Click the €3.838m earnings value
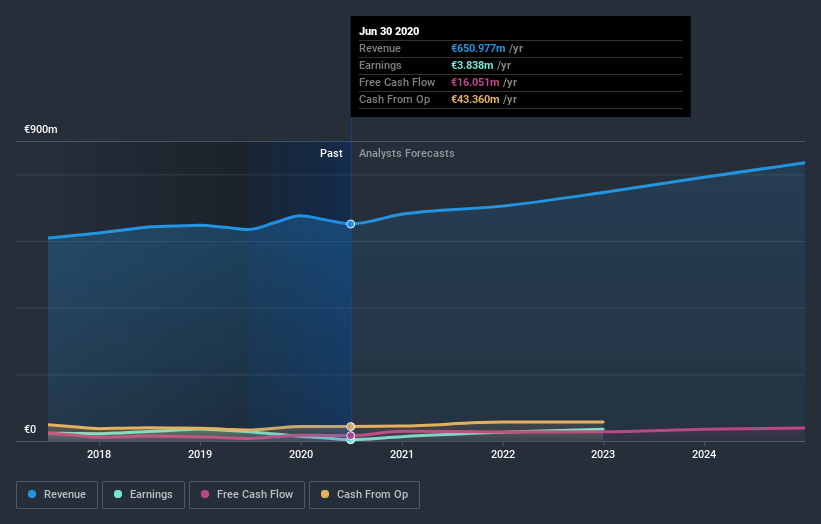 pyautogui.click(x=472, y=65)
